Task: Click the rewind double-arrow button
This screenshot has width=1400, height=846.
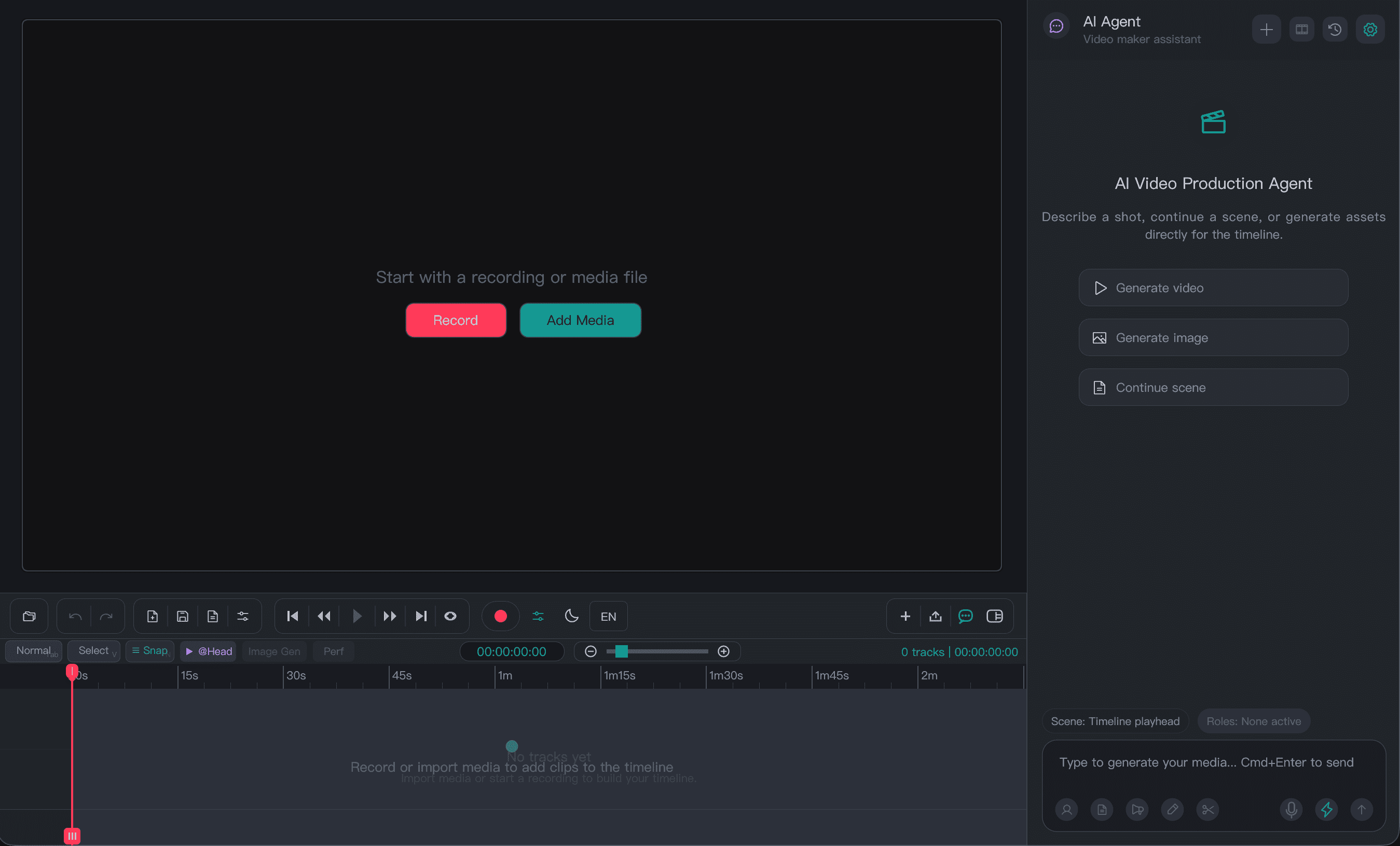Action: pos(324,616)
